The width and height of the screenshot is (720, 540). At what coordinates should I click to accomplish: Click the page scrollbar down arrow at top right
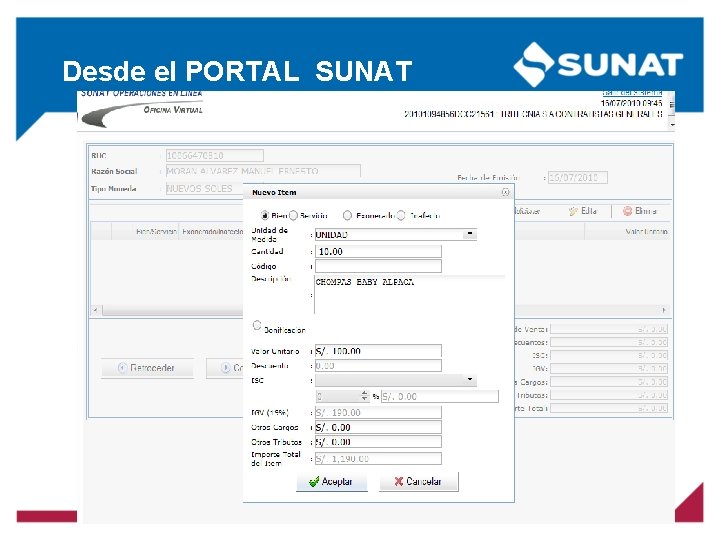pyautogui.click(x=672, y=124)
